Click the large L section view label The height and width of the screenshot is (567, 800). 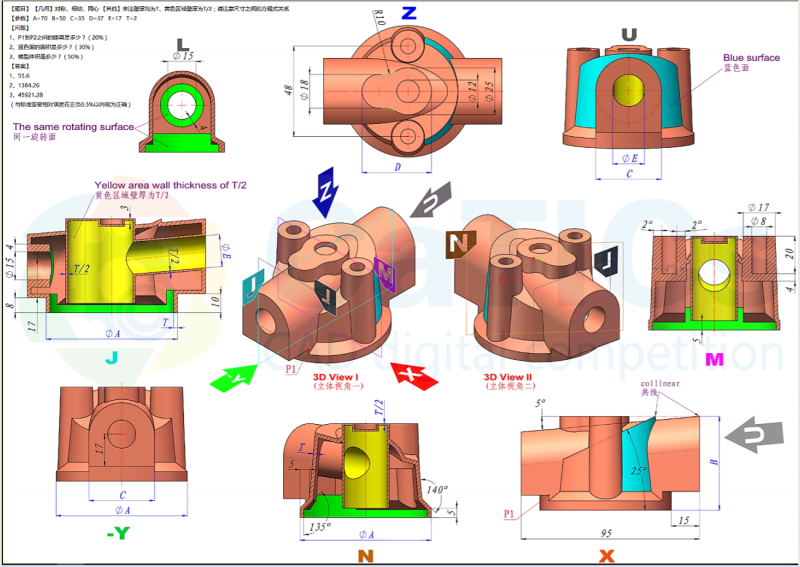(x=182, y=45)
